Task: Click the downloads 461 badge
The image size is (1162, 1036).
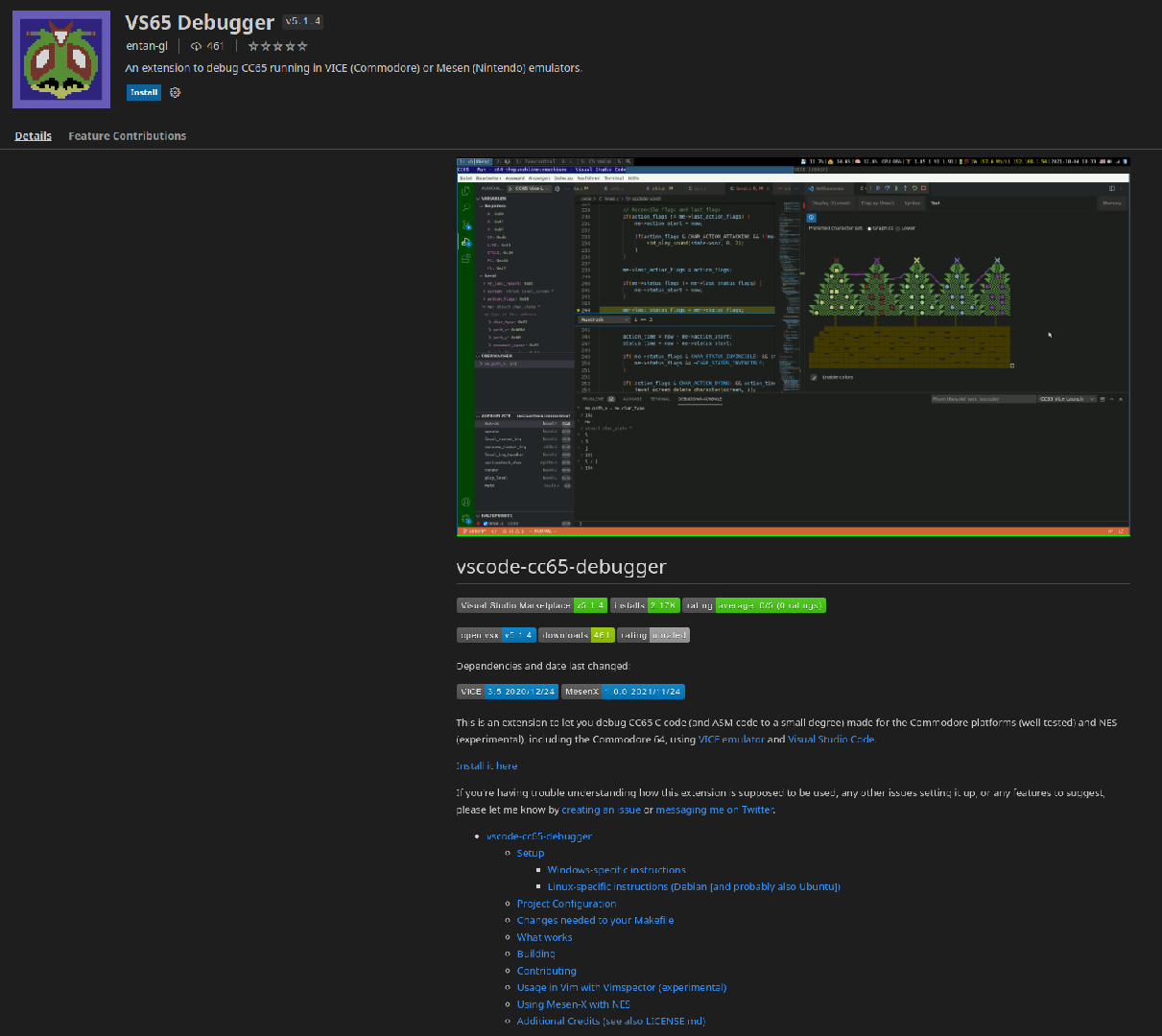Action: coord(577,635)
